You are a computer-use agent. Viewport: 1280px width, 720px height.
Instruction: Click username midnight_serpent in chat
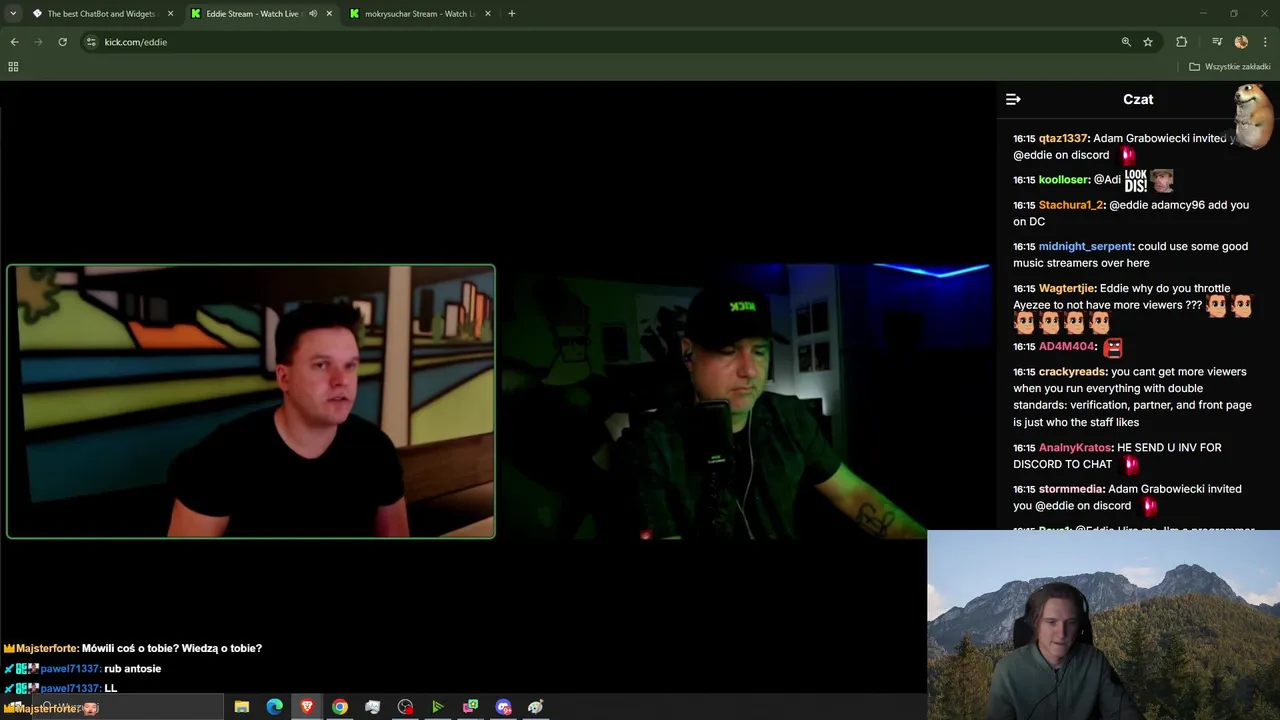click(x=1085, y=246)
